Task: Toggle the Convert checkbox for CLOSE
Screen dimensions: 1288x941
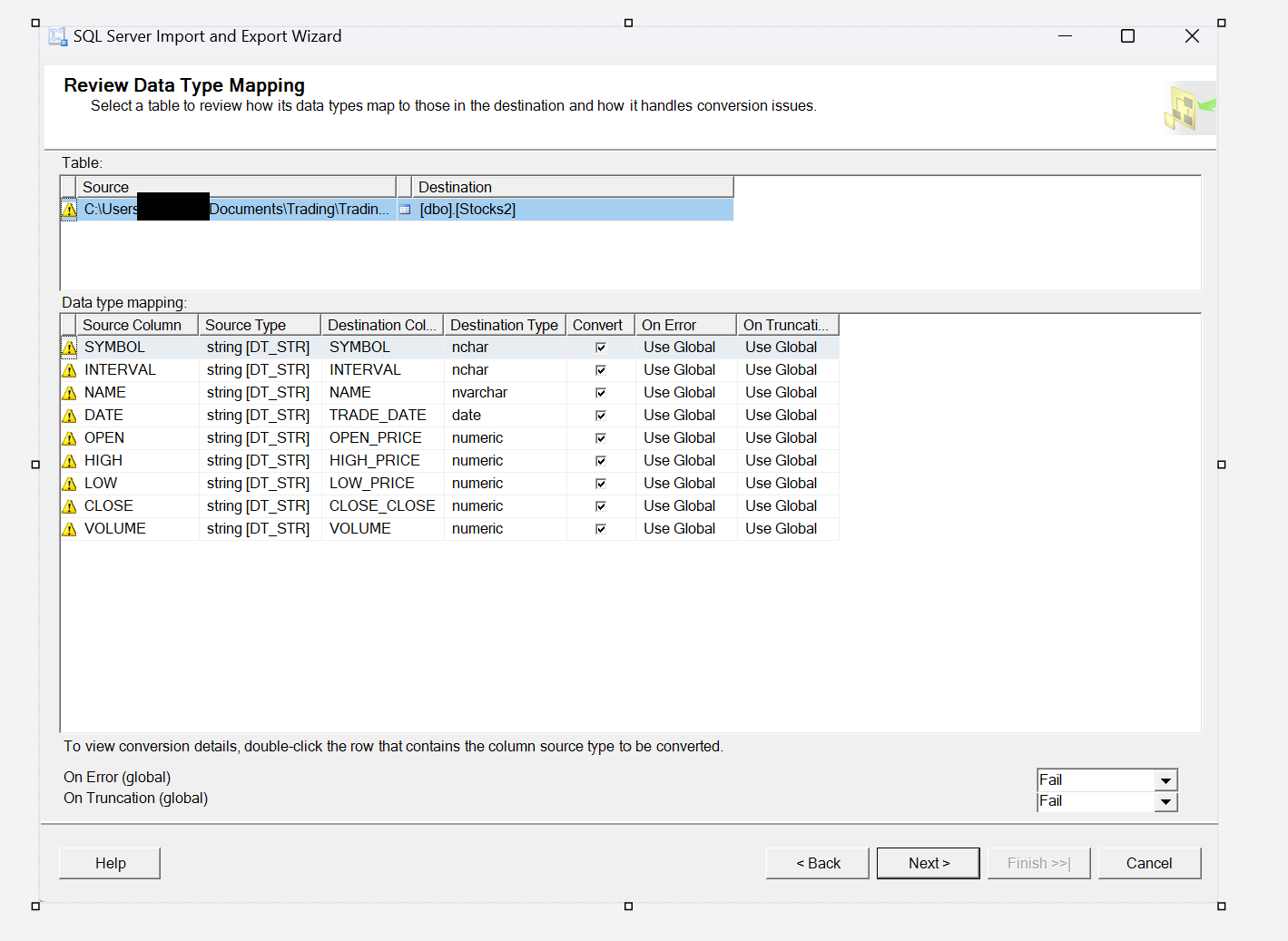Action: [x=601, y=506]
